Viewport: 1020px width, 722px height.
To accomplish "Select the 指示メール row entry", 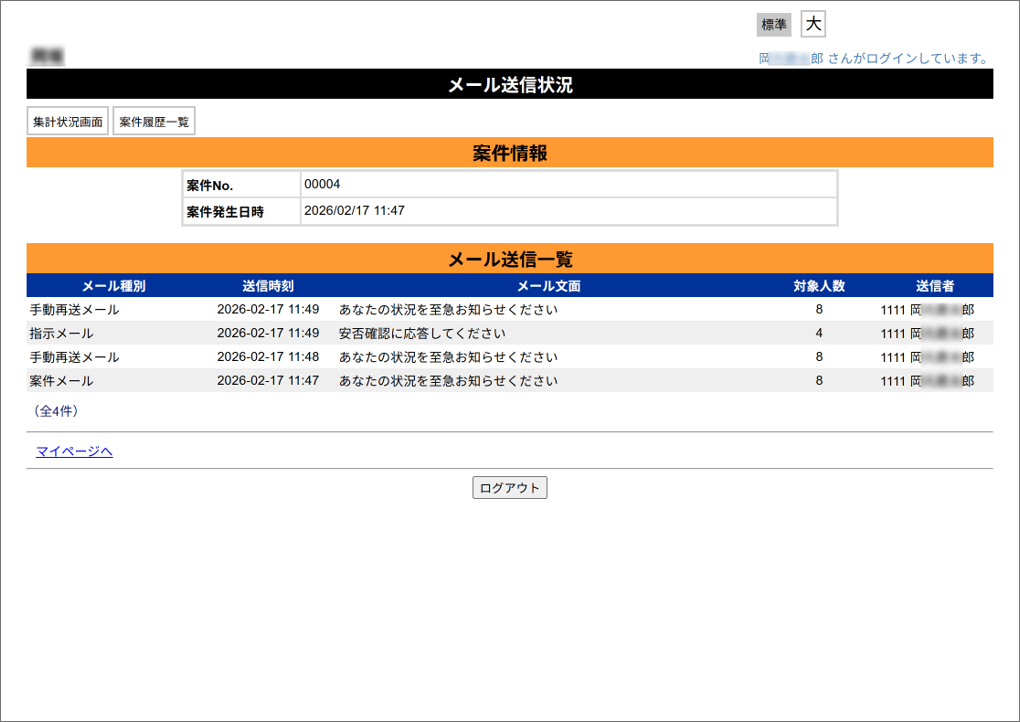I will [62, 333].
